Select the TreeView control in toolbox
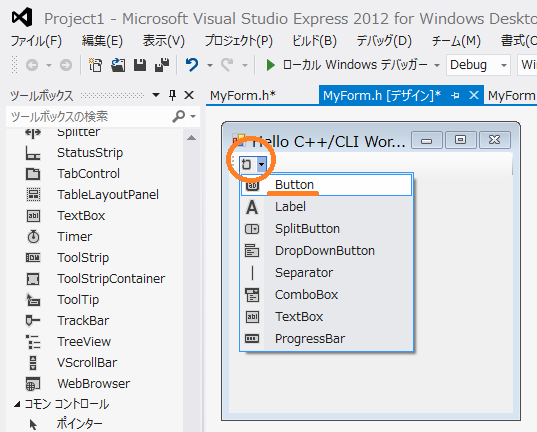Viewport: 537px width, 432px height. [84, 342]
